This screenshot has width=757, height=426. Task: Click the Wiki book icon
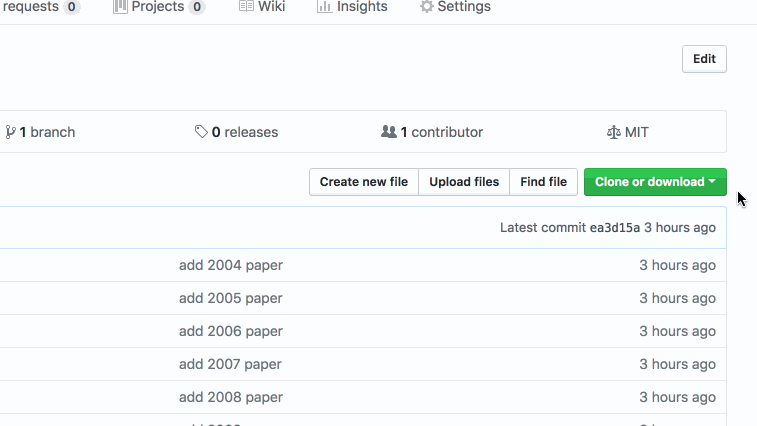tap(246, 6)
